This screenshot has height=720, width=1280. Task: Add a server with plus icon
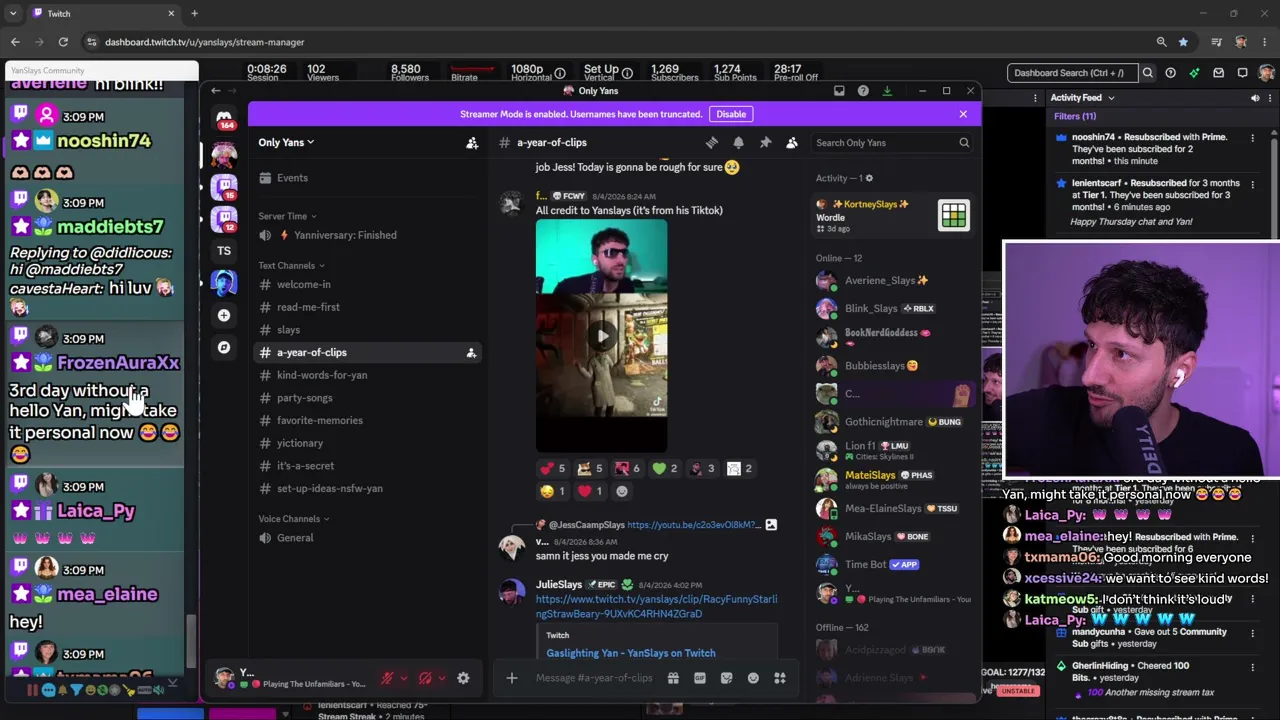point(224,315)
